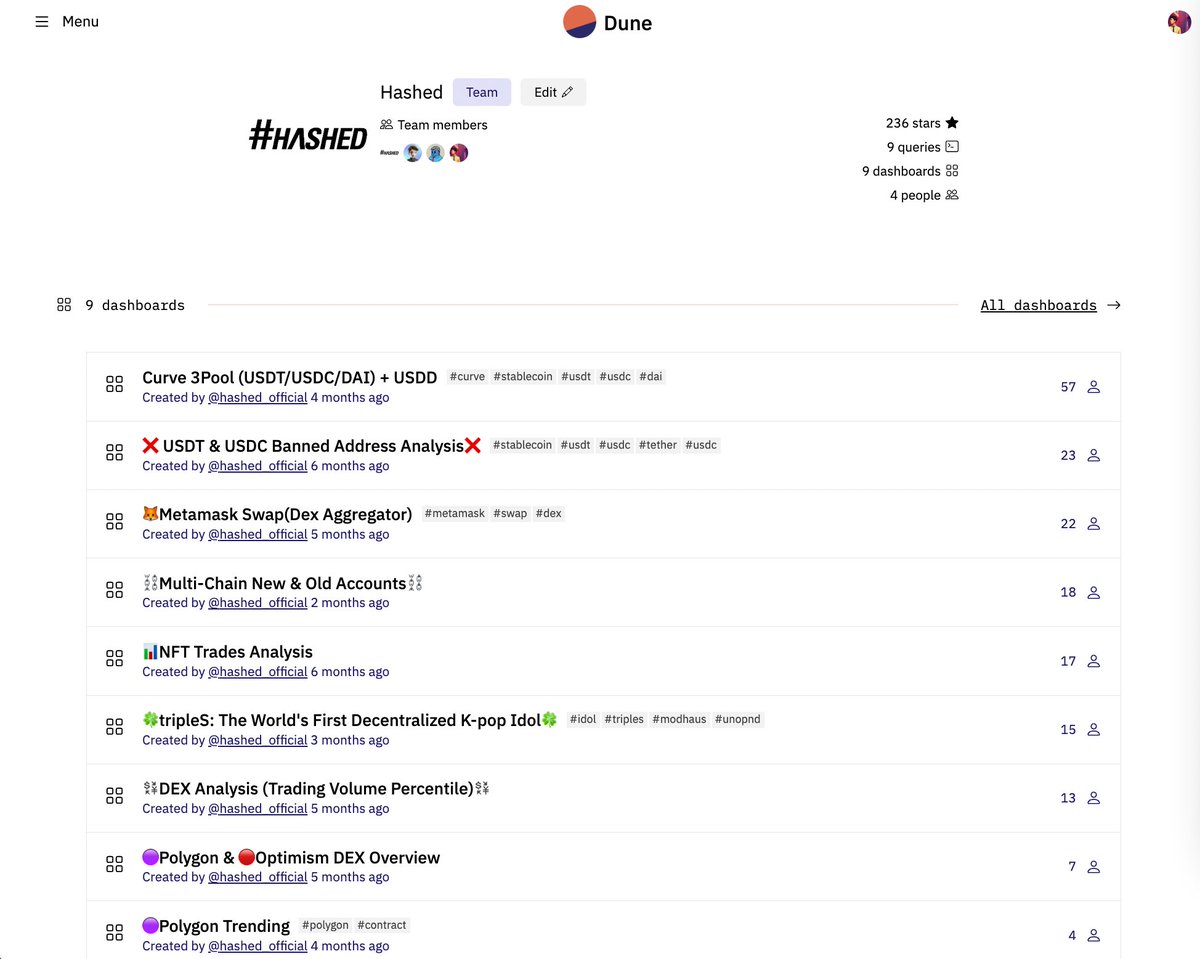This screenshot has width=1200, height=959.
Task: Click the Team members label
Action: (442, 125)
